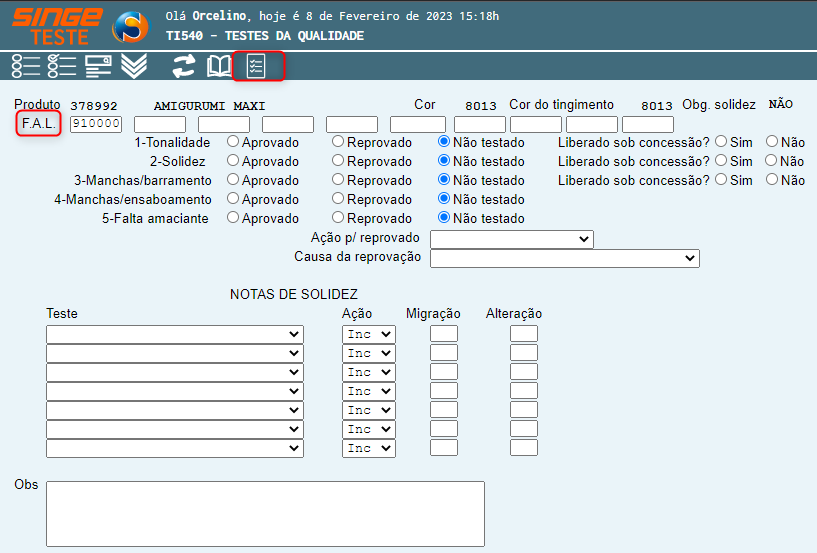Click the F.A.L. button

(40, 124)
